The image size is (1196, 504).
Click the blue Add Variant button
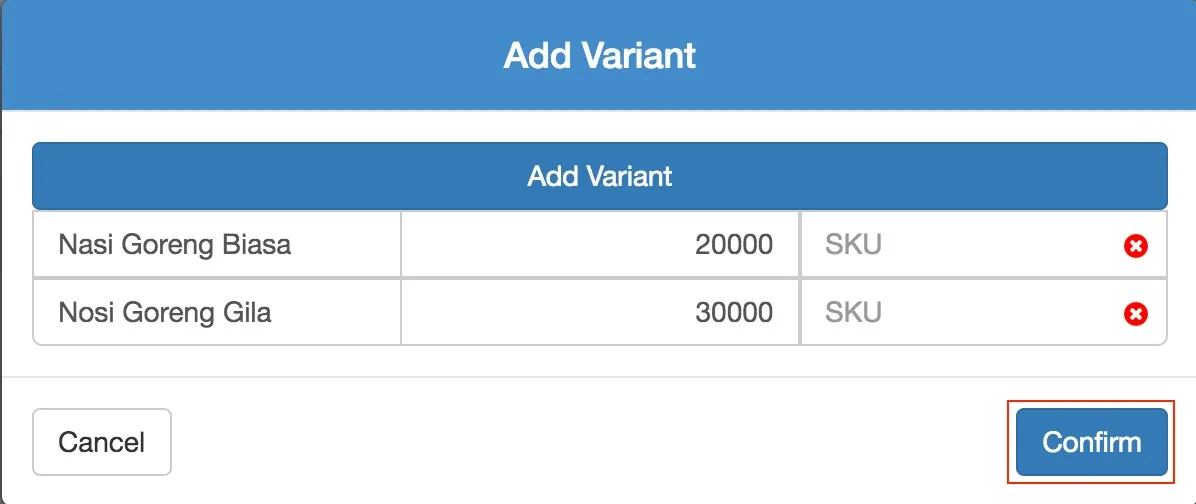coord(600,176)
